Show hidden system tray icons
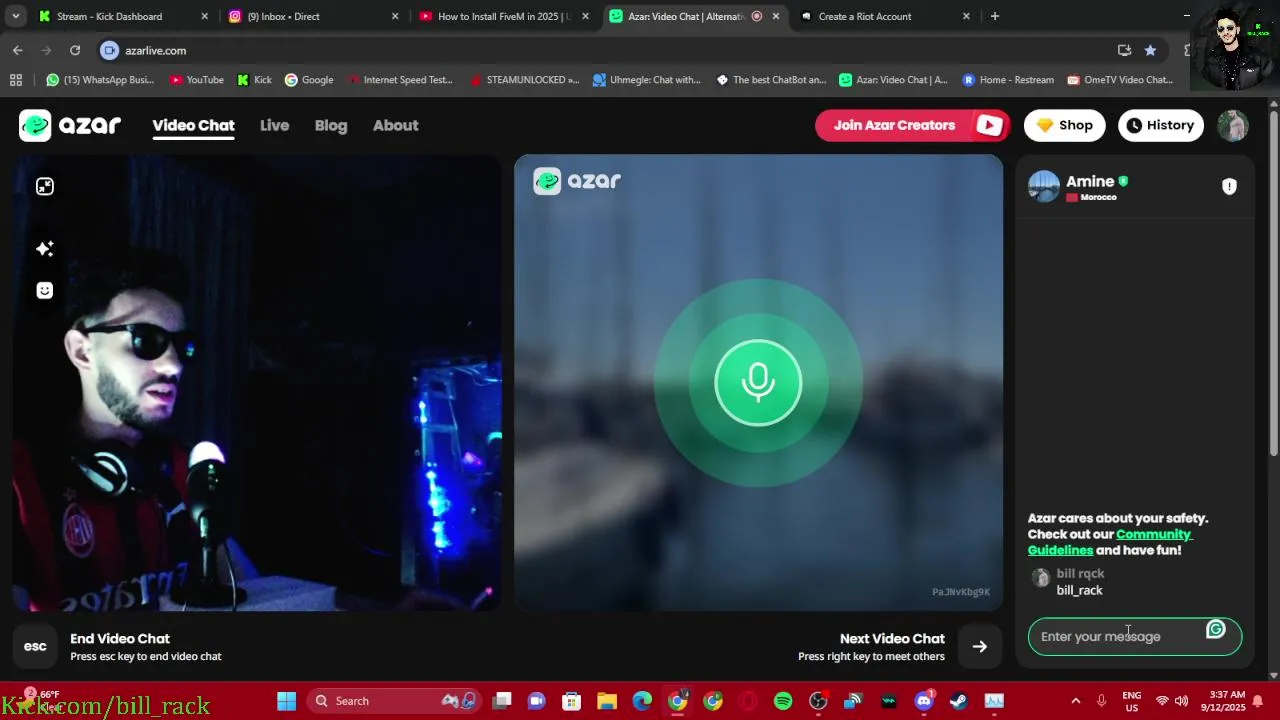This screenshot has height=720, width=1280. tap(1075, 701)
